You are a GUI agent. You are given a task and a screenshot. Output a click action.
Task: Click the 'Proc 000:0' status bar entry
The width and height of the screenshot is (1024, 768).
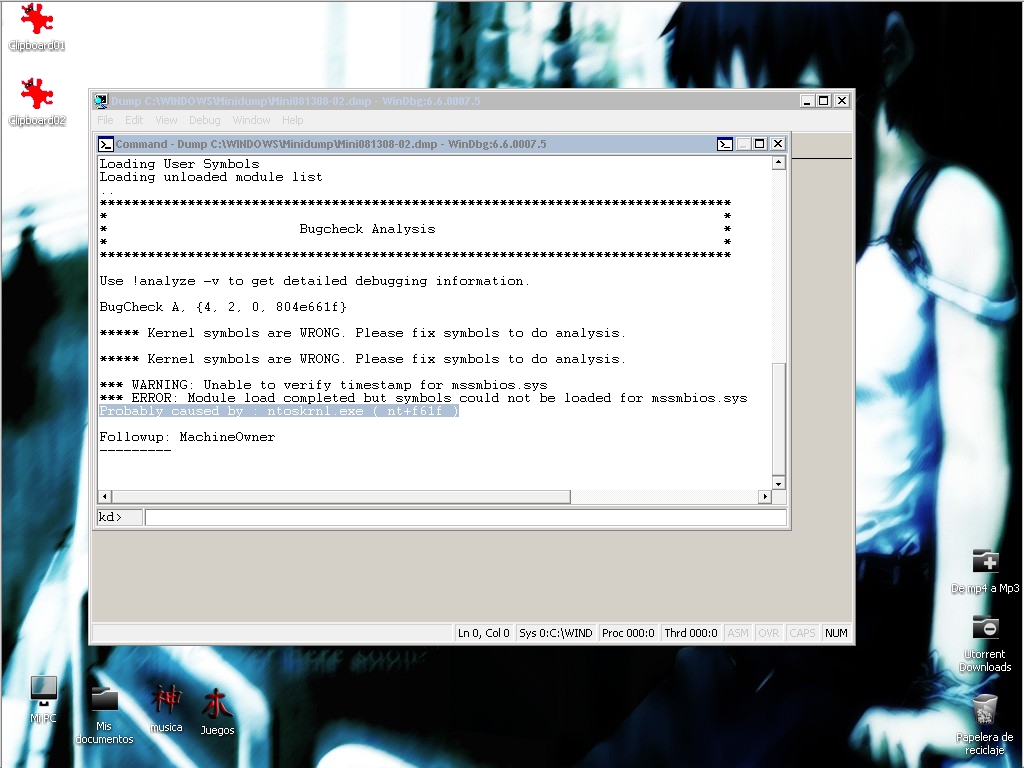click(628, 633)
